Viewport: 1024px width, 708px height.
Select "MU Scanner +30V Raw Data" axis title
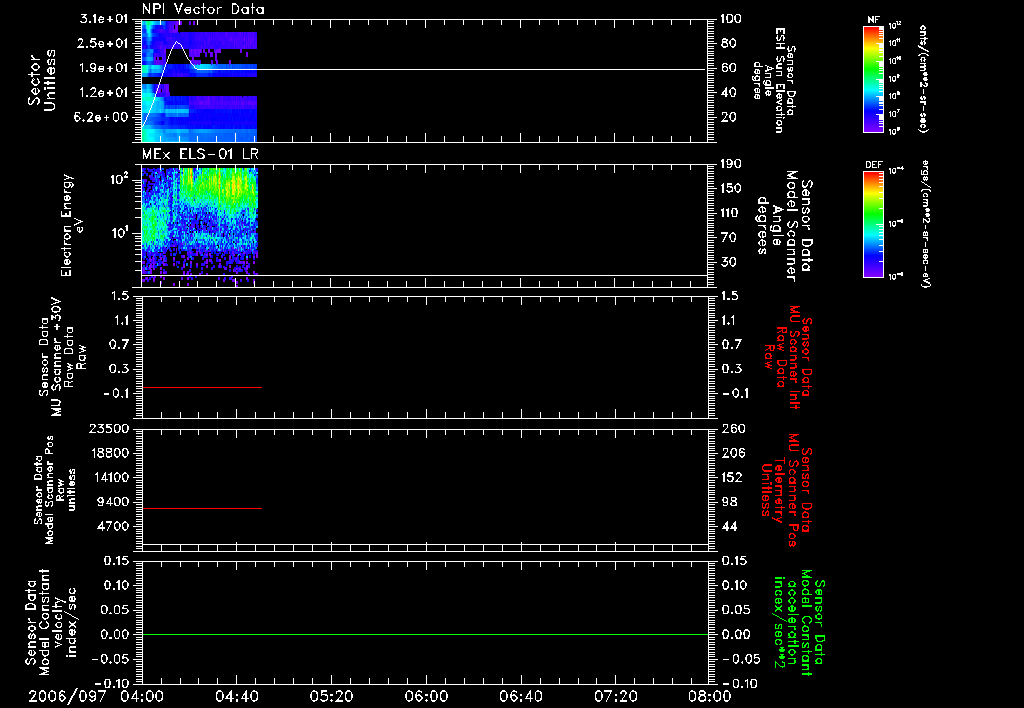62,357
